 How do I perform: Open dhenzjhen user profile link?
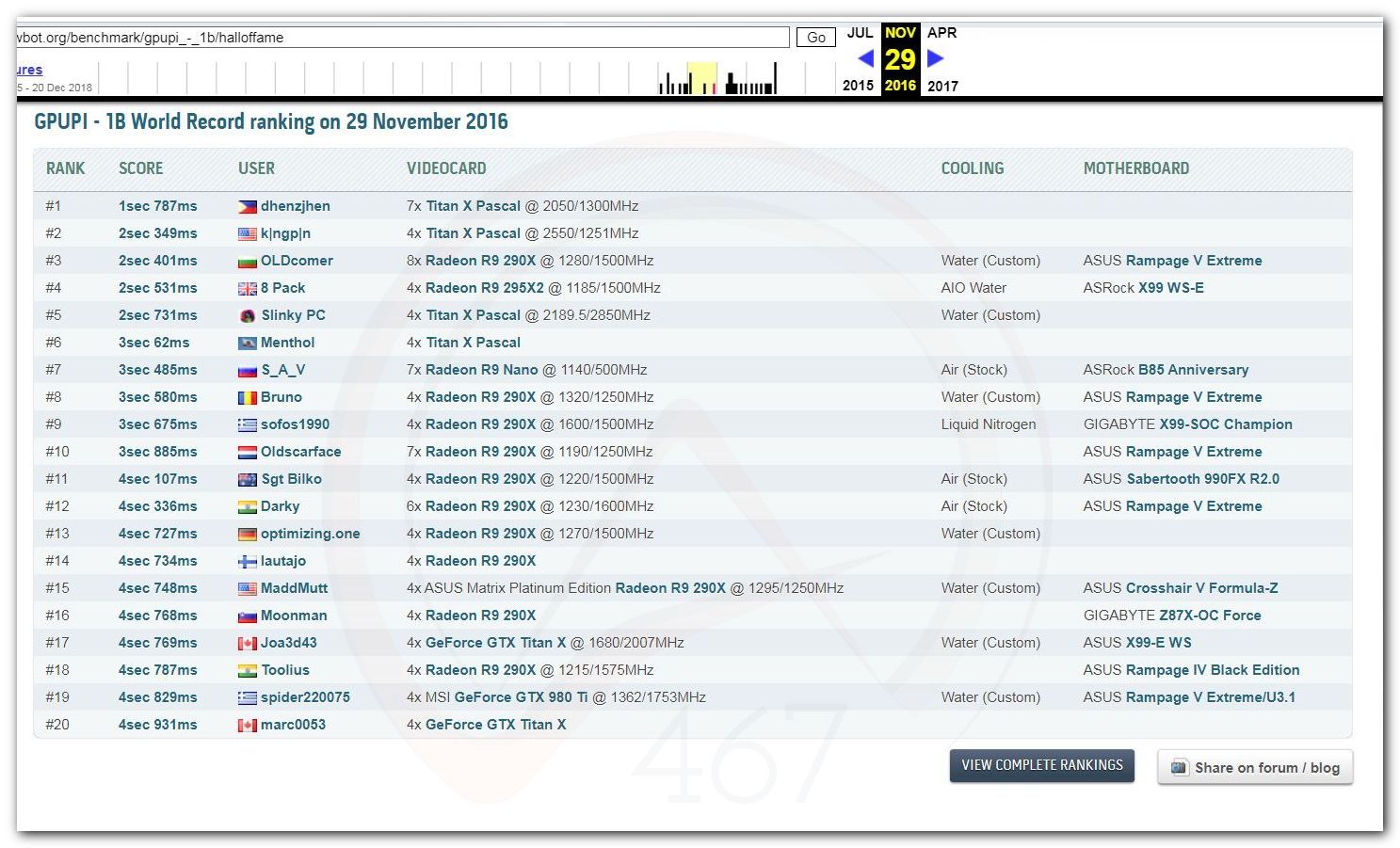click(x=296, y=206)
